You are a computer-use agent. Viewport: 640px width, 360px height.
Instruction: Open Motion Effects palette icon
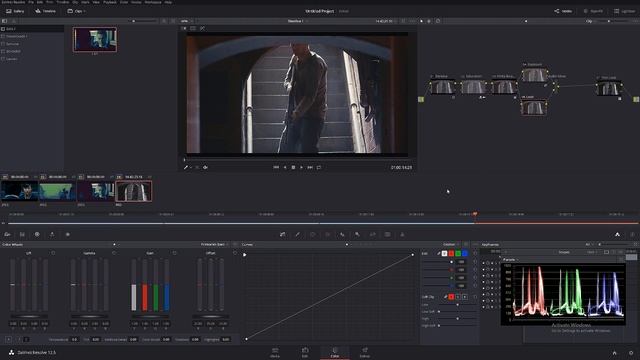(x=67, y=234)
